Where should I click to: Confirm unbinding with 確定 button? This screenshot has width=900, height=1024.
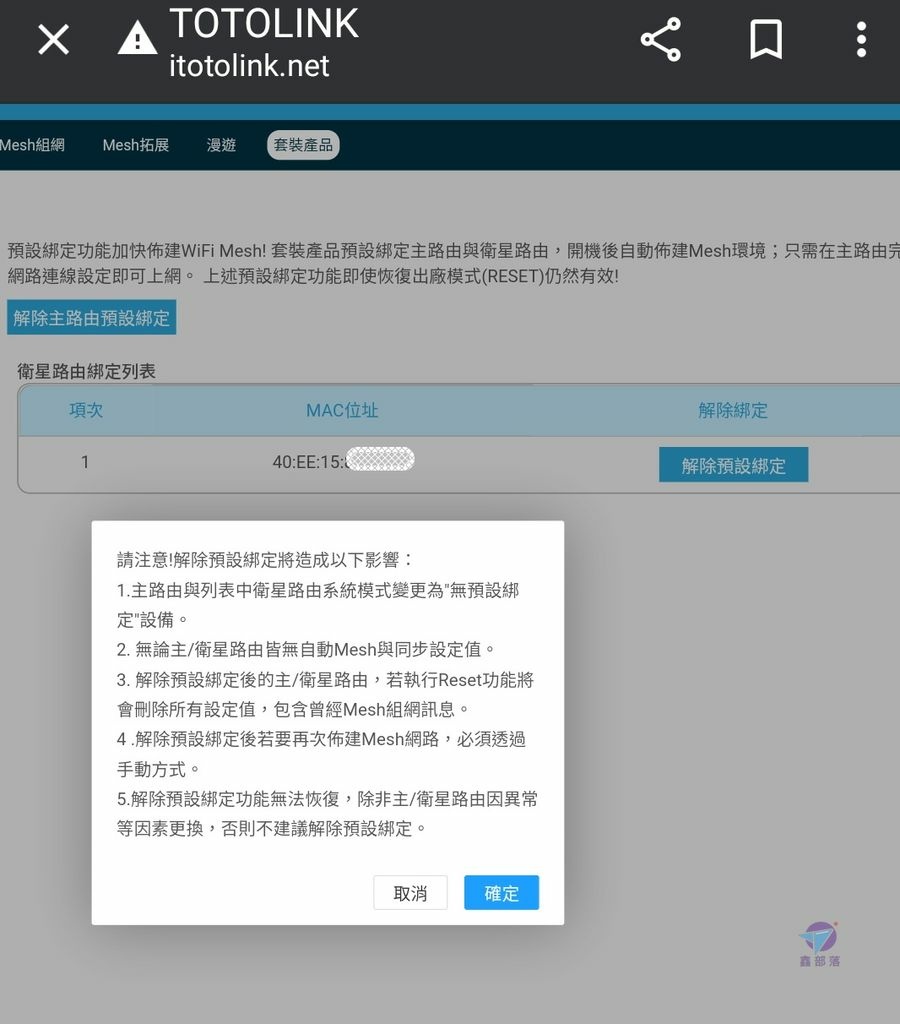click(x=502, y=893)
